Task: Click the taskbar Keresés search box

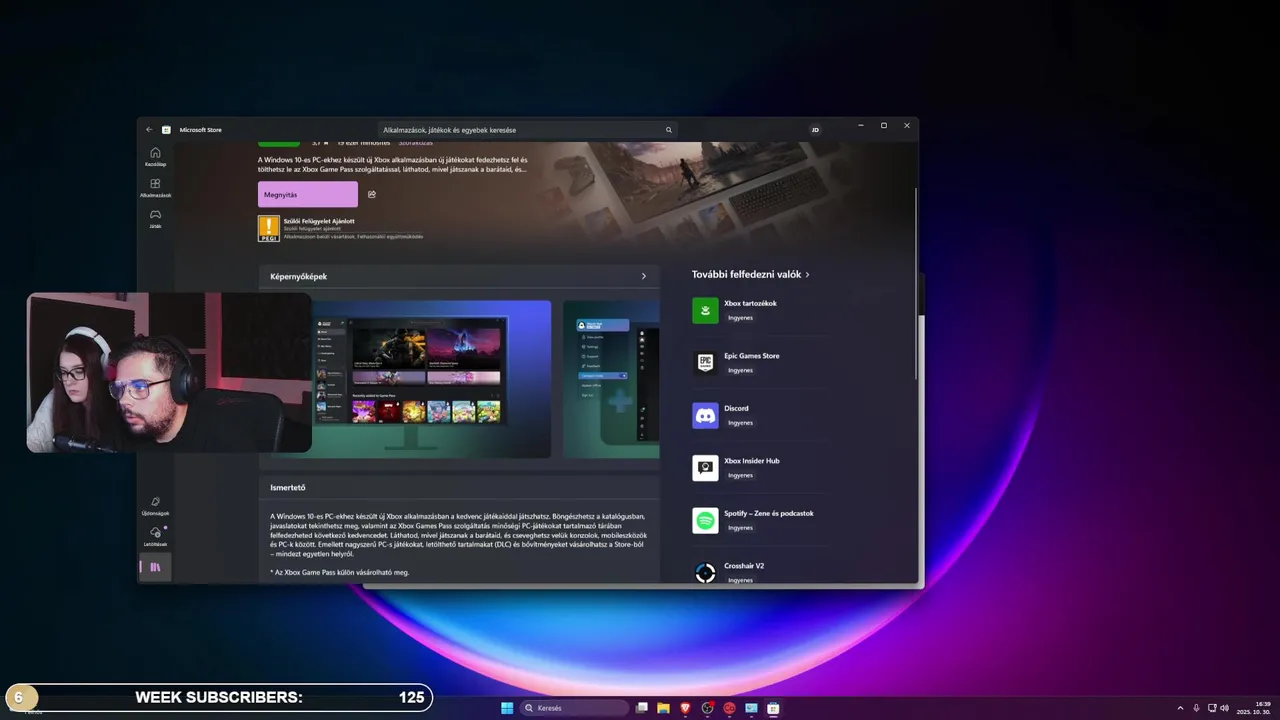Action: (x=575, y=708)
